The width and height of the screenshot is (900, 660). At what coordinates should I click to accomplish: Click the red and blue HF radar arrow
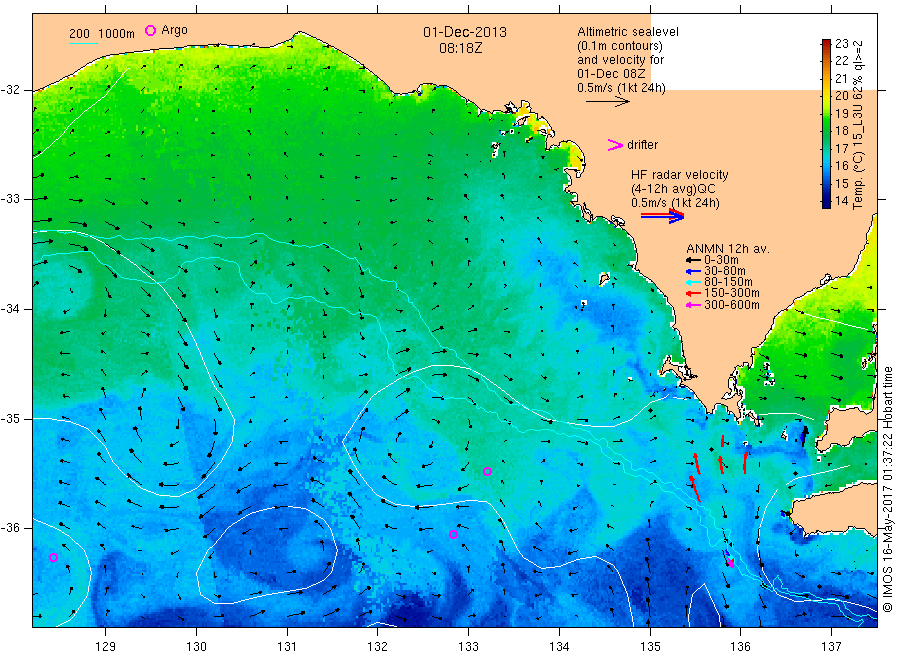click(662, 215)
